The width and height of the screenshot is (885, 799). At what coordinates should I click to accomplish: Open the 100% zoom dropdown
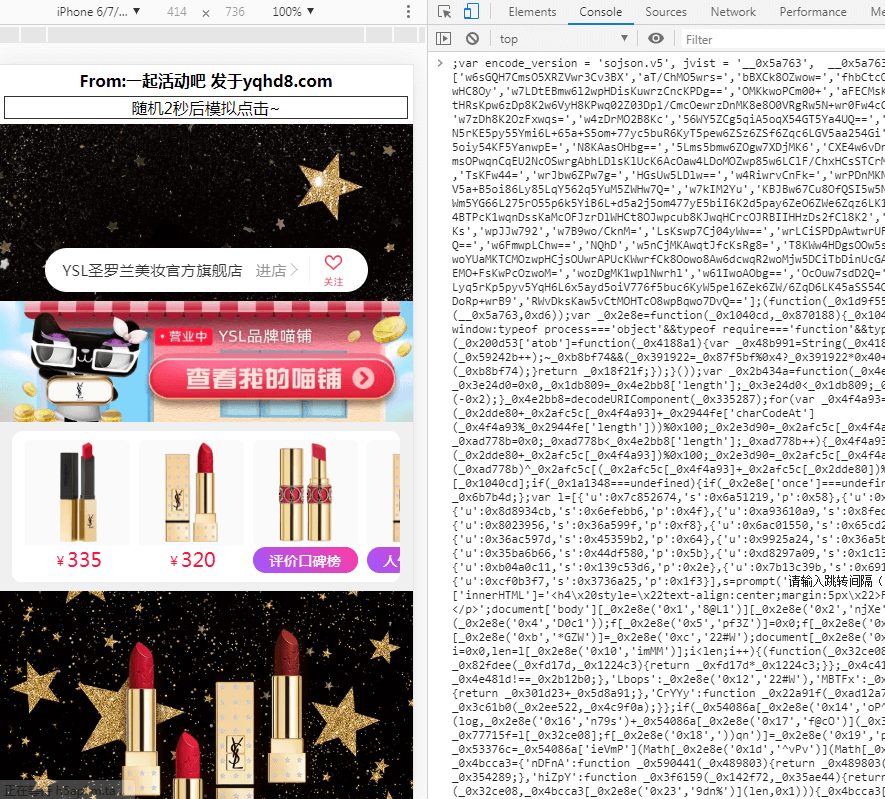point(293,12)
